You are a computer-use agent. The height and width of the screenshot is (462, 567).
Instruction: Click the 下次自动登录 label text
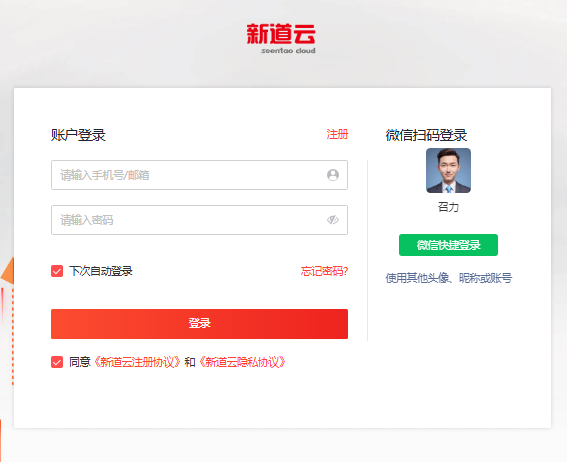(x=101, y=271)
